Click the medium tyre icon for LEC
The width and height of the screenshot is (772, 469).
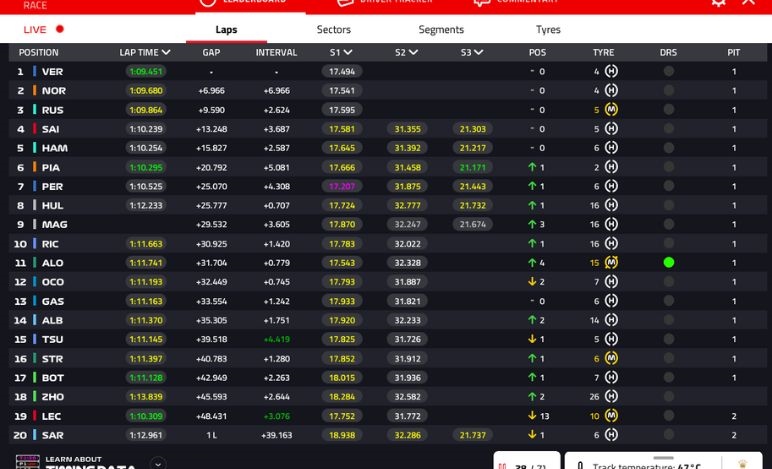(611, 416)
